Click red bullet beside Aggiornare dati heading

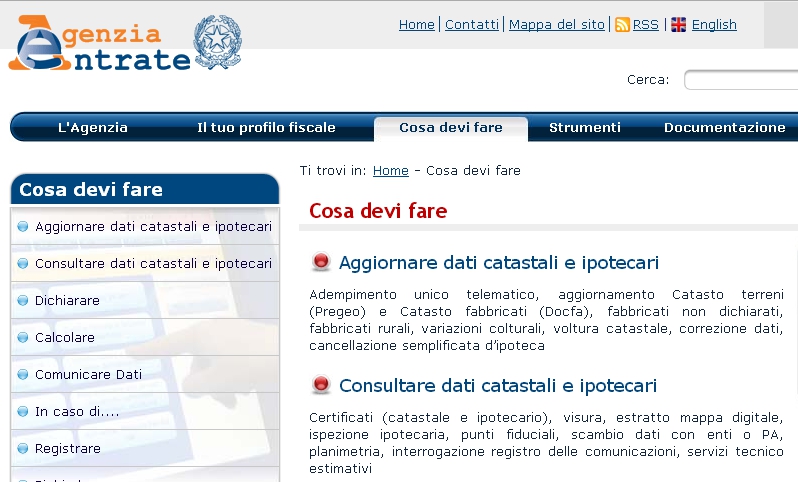(321, 263)
